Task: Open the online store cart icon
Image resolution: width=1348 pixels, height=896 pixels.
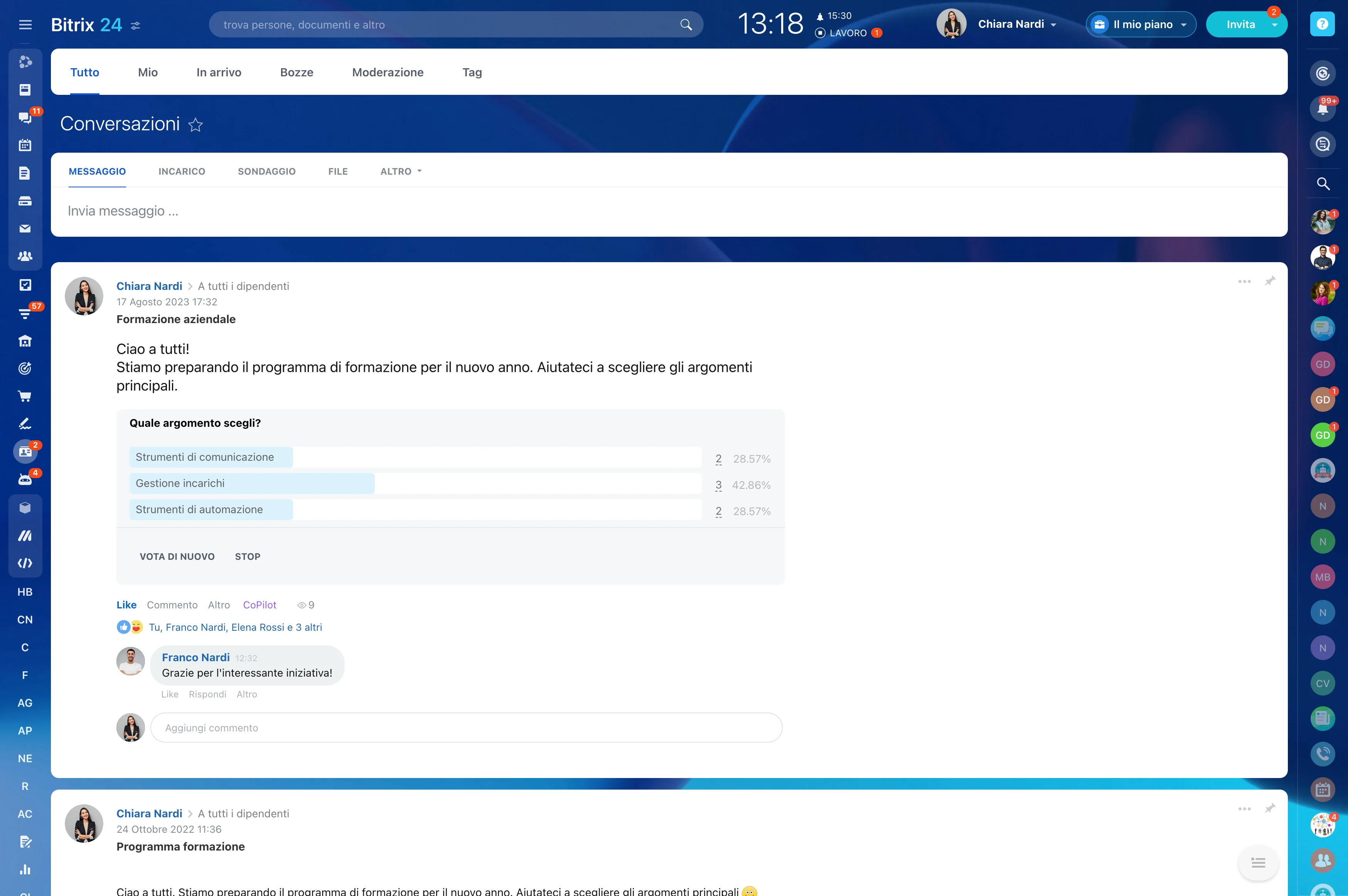Action: [x=25, y=396]
